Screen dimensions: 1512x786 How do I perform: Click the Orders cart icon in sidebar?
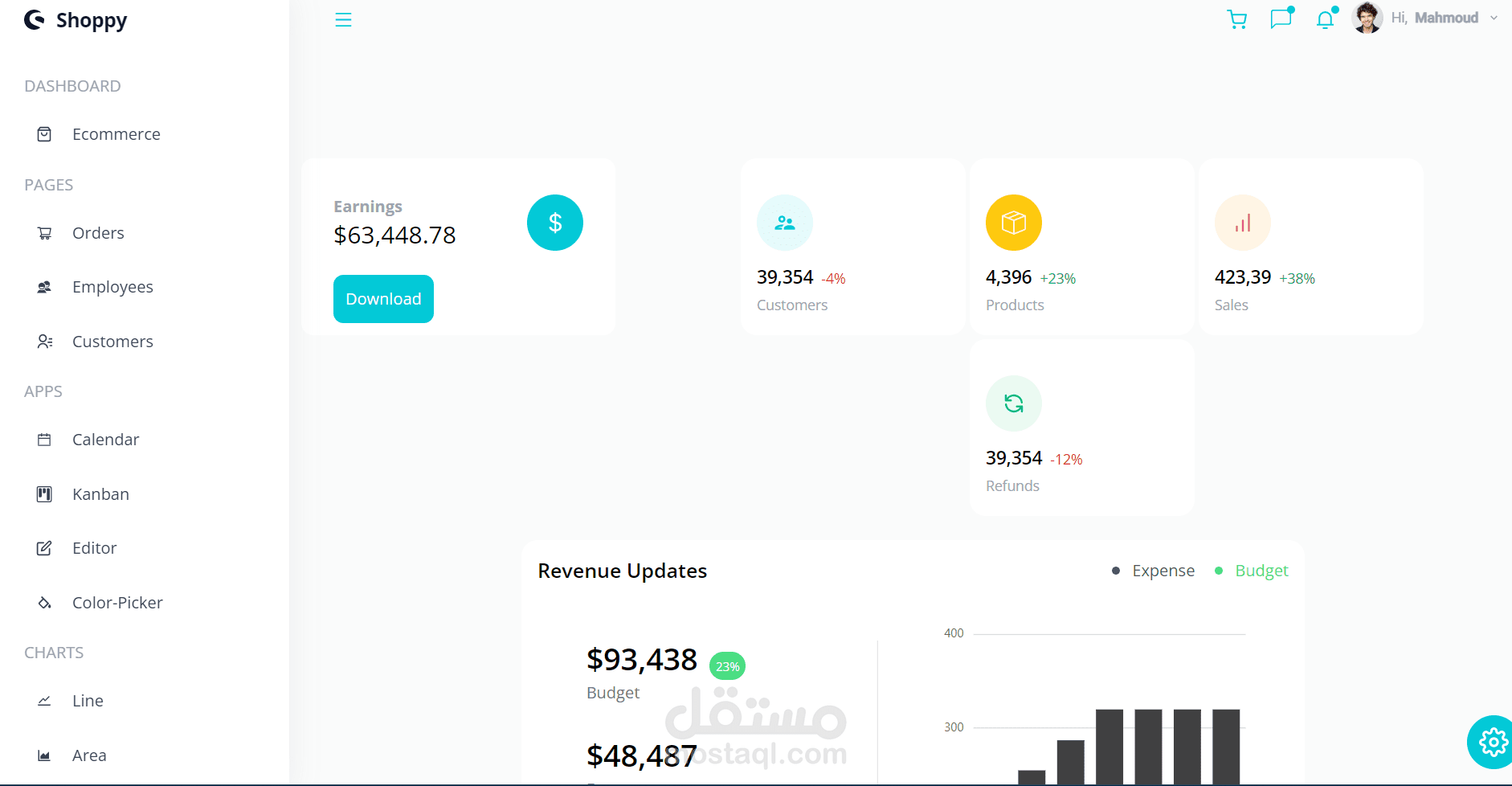pos(44,233)
